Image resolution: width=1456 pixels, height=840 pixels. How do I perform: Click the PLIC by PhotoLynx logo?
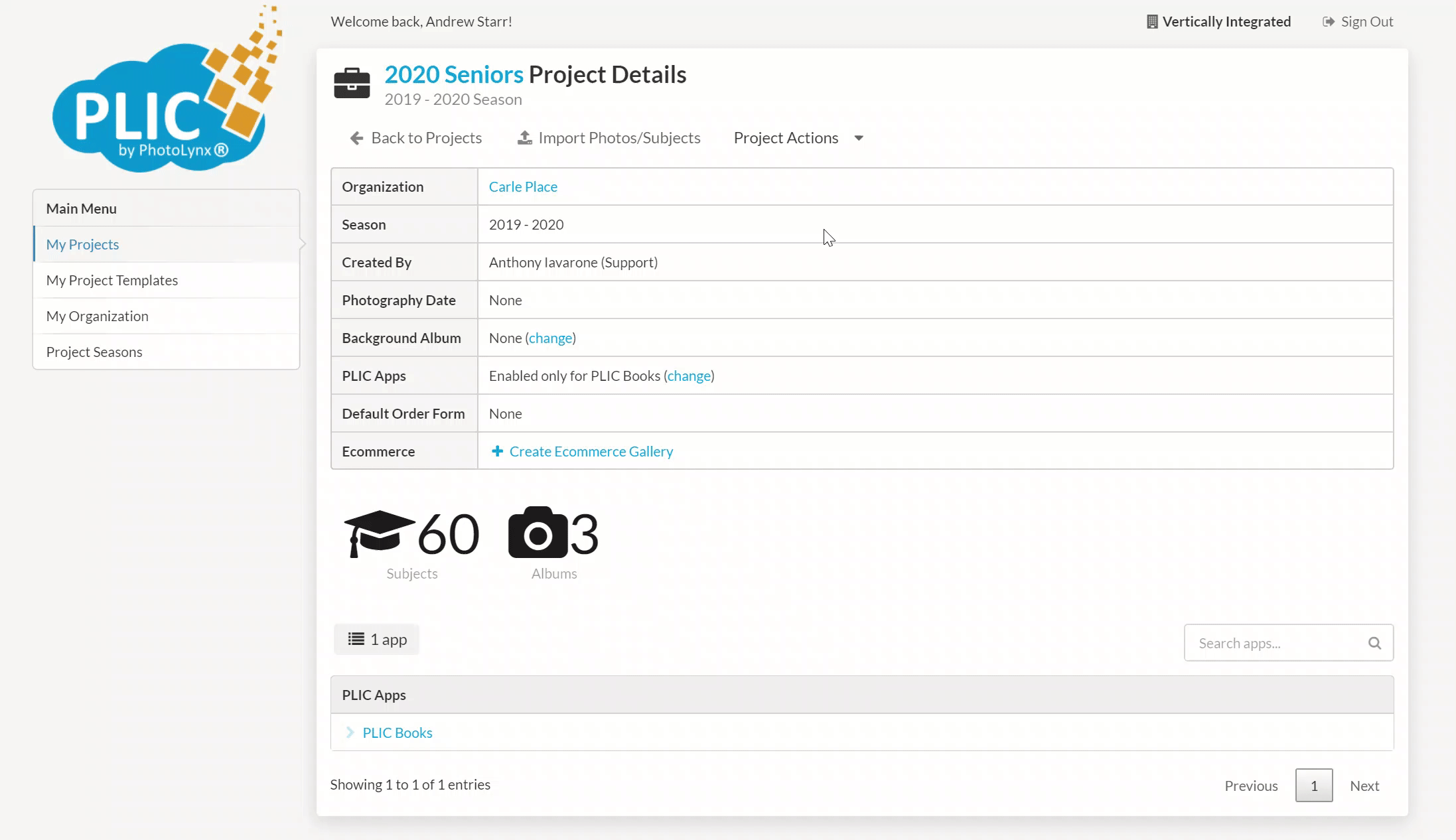tap(167, 90)
